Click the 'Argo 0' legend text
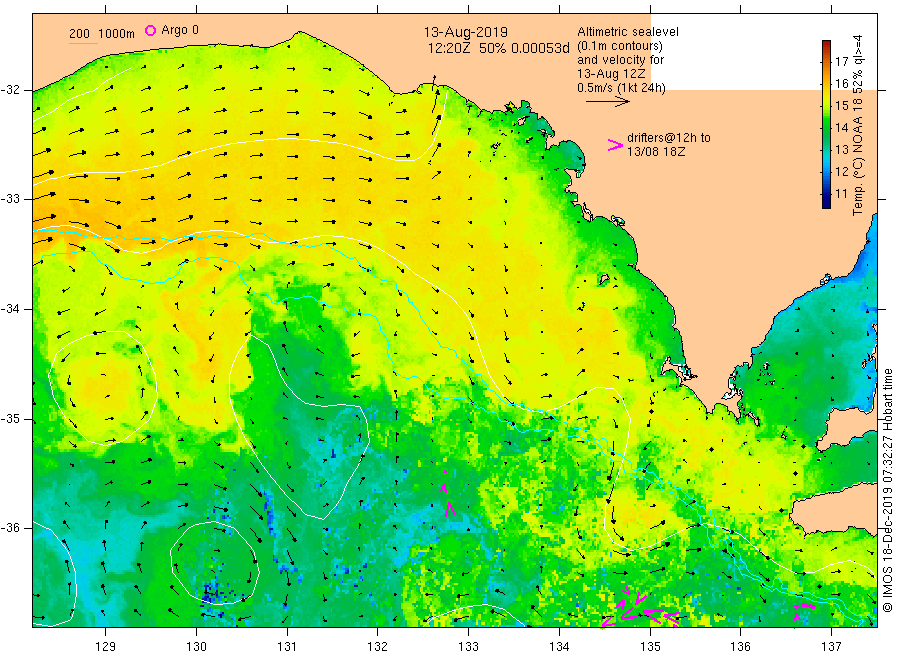This screenshot has width=900, height=660. coord(180,30)
